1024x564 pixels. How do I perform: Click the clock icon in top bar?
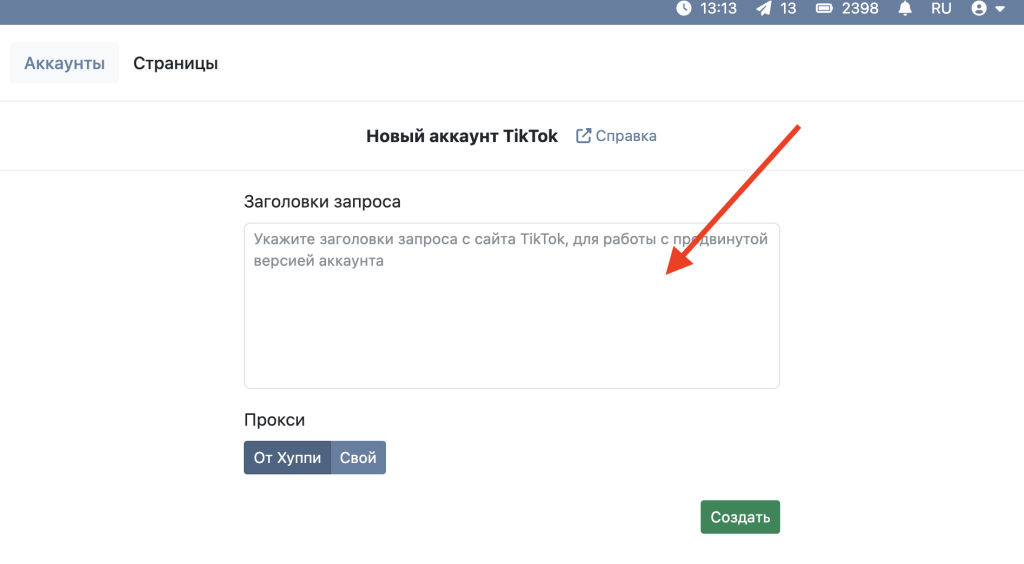click(684, 8)
